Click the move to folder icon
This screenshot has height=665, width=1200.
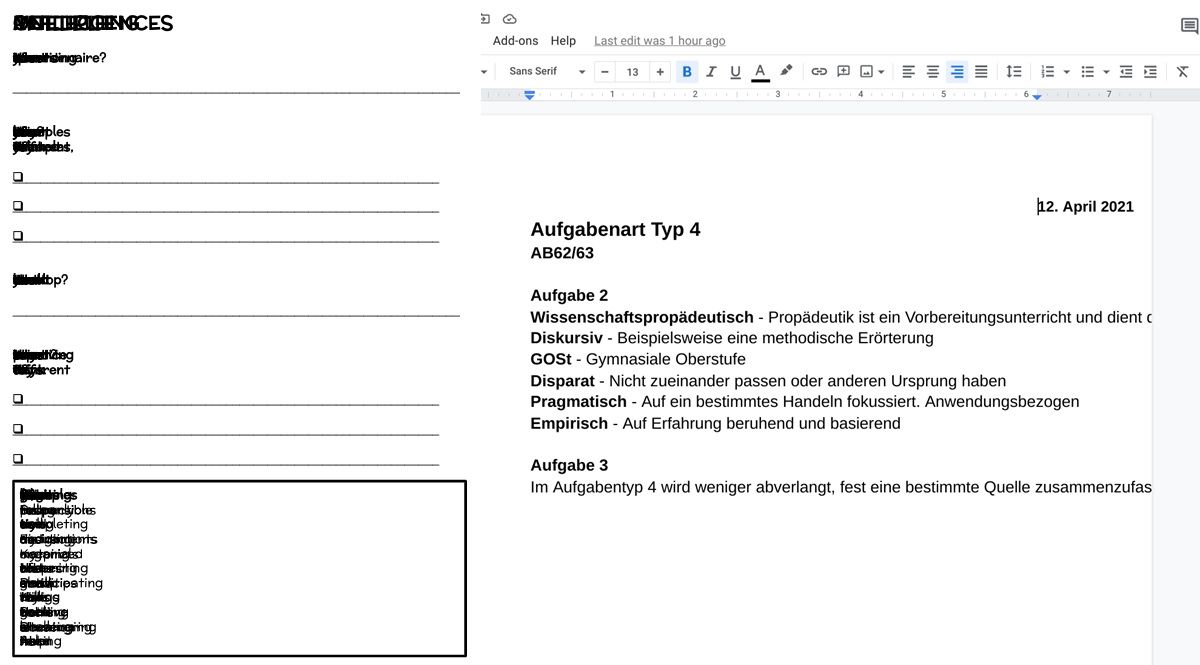485,19
